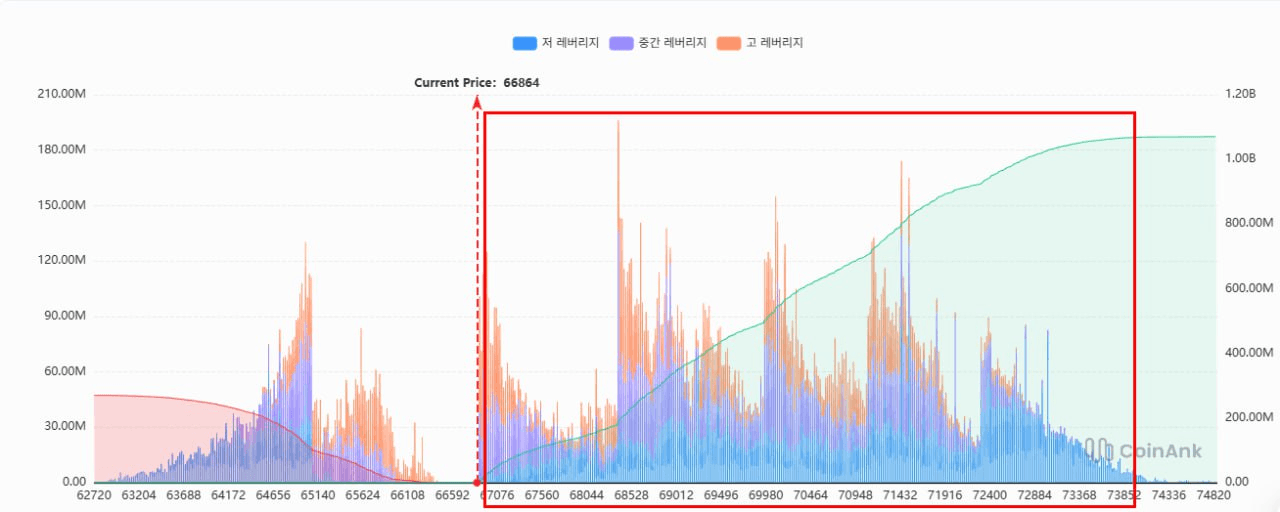Click the CoinAnk watermark logo icon
Image resolution: width=1280 pixels, height=512 pixels.
(x=1099, y=450)
